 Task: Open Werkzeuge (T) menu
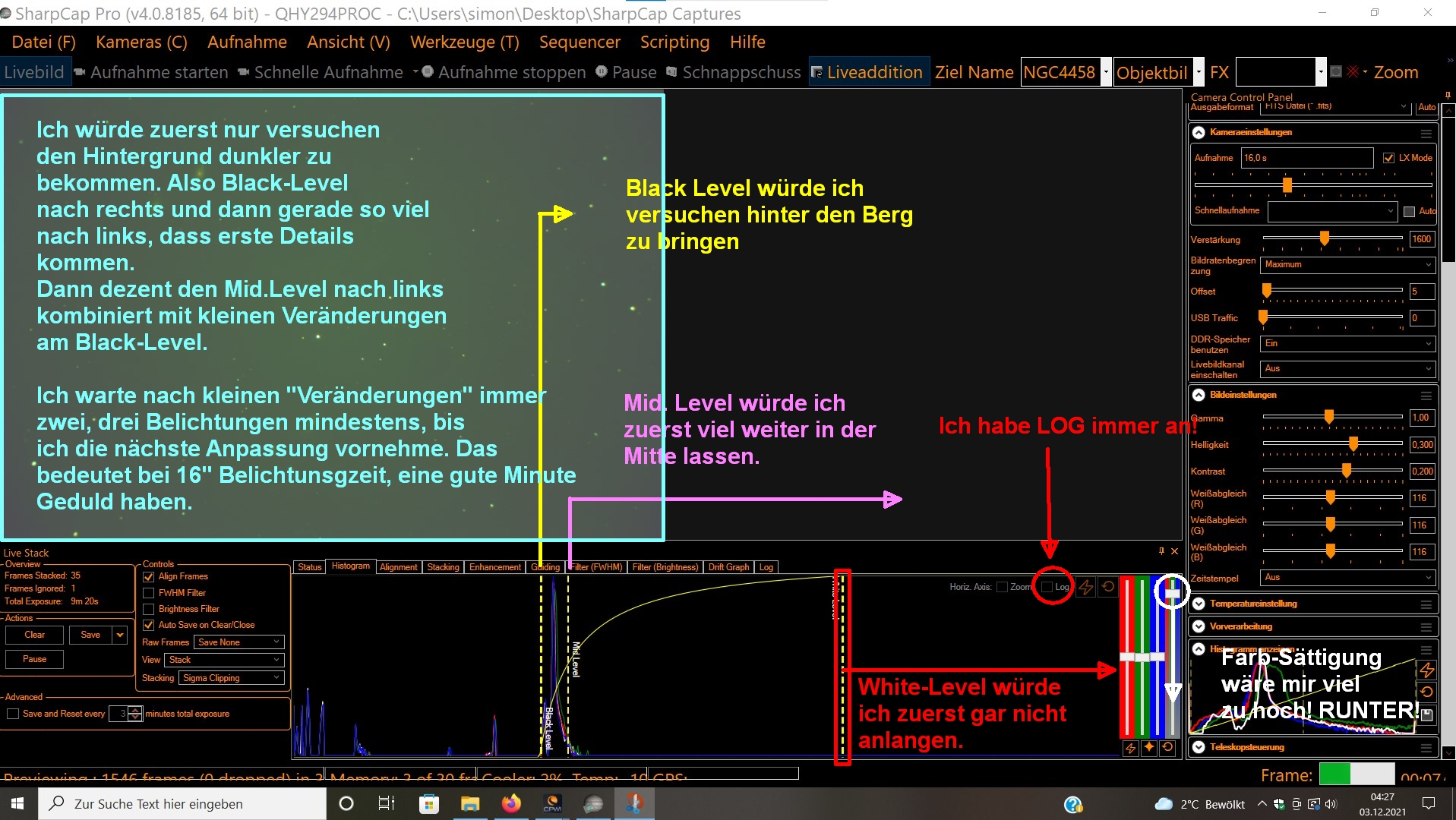[x=465, y=42]
